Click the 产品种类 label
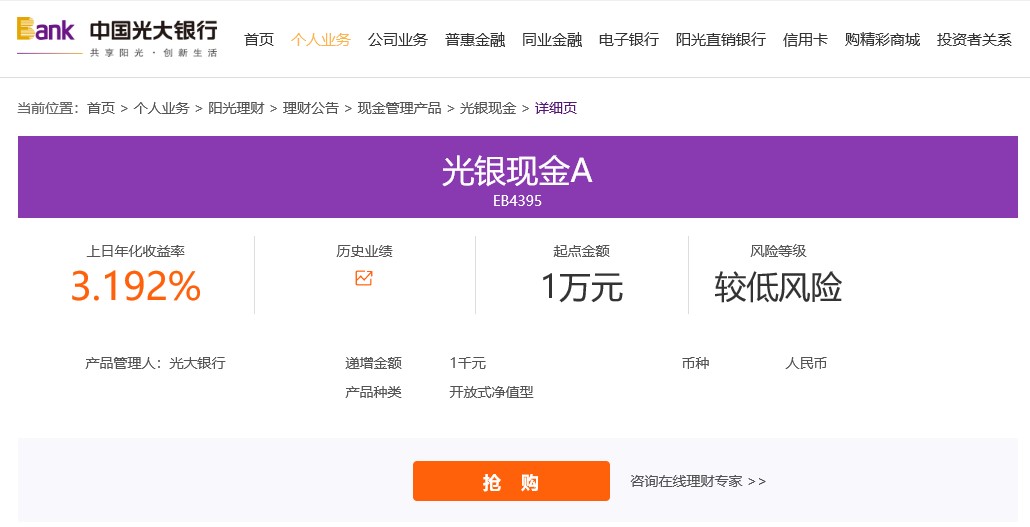Image resolution: width=1030 pixels, height=527 pixels. [x=373, y=392]
